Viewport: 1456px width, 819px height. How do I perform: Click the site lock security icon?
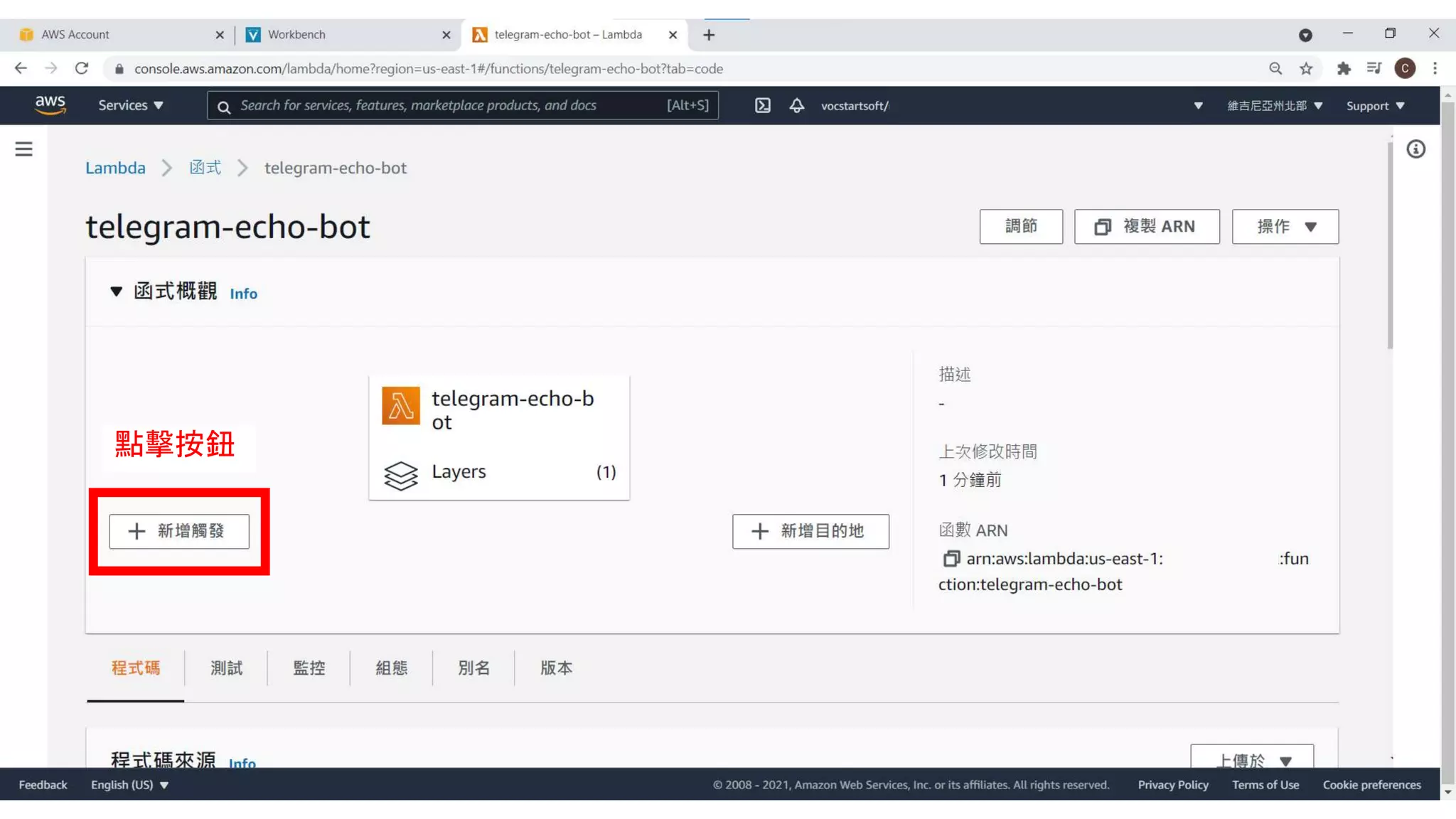click(x=119, y=69)
